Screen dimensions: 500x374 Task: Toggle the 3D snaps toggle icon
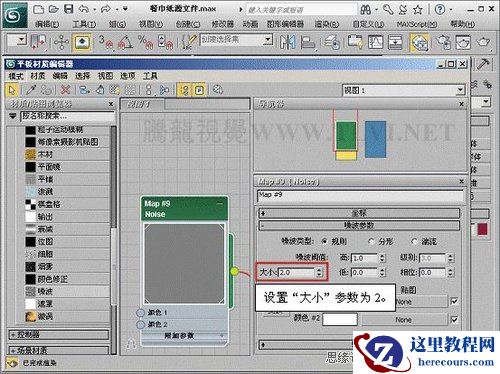pyautogui.click(x=106, y=42)
